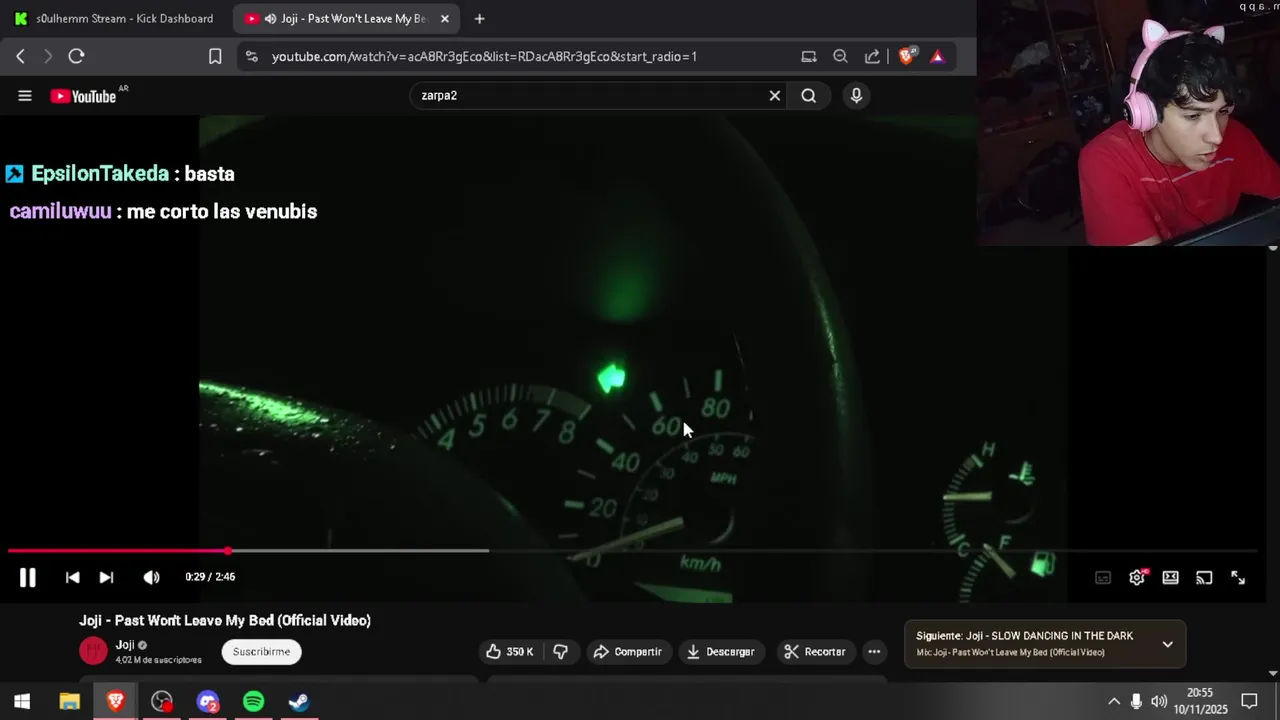Like the video, 350 K
The height and width of the screenshot is (720, 1280).
[x=510, y=652]
